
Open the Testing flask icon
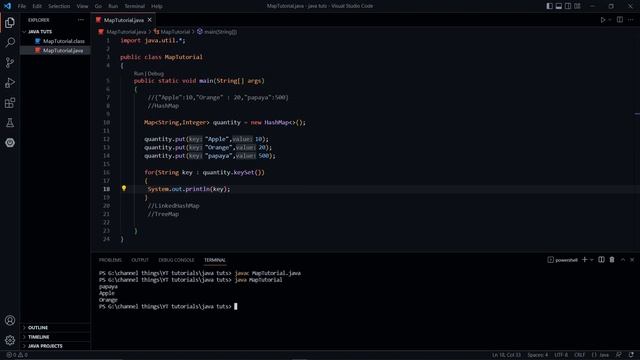[x=10, y=122]
